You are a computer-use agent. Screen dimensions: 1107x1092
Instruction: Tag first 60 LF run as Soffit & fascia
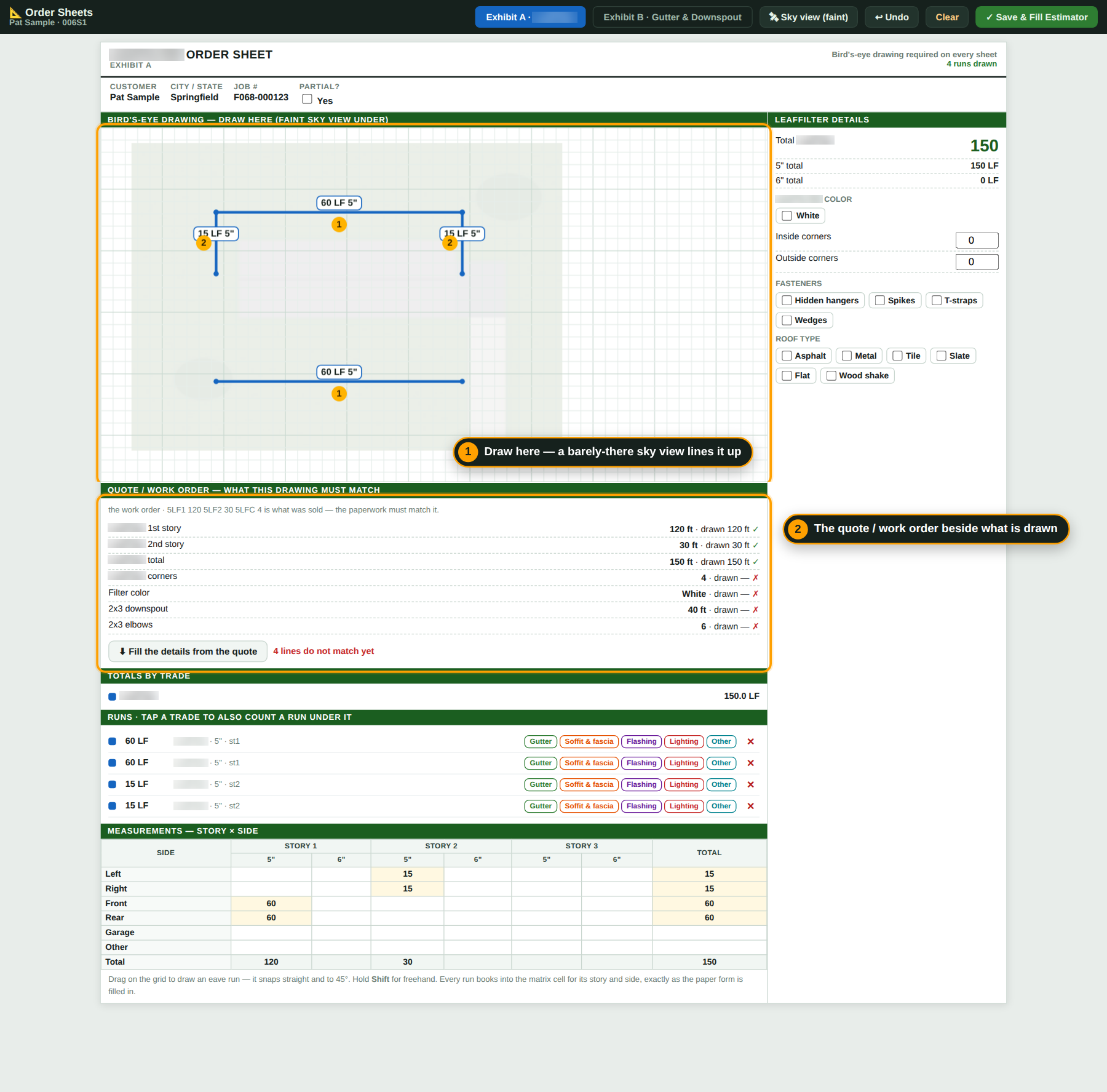point(589,741)
